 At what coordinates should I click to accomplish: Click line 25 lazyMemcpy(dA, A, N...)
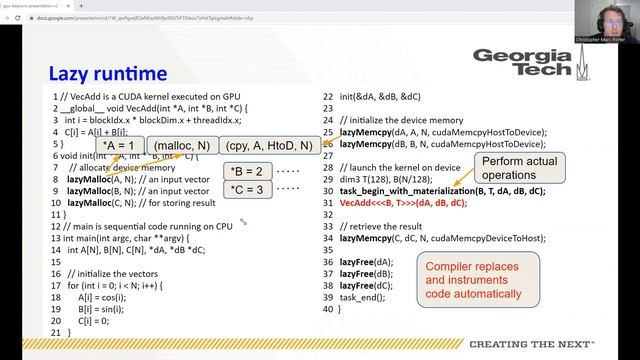pyautogui.click(x=443, y=132)
